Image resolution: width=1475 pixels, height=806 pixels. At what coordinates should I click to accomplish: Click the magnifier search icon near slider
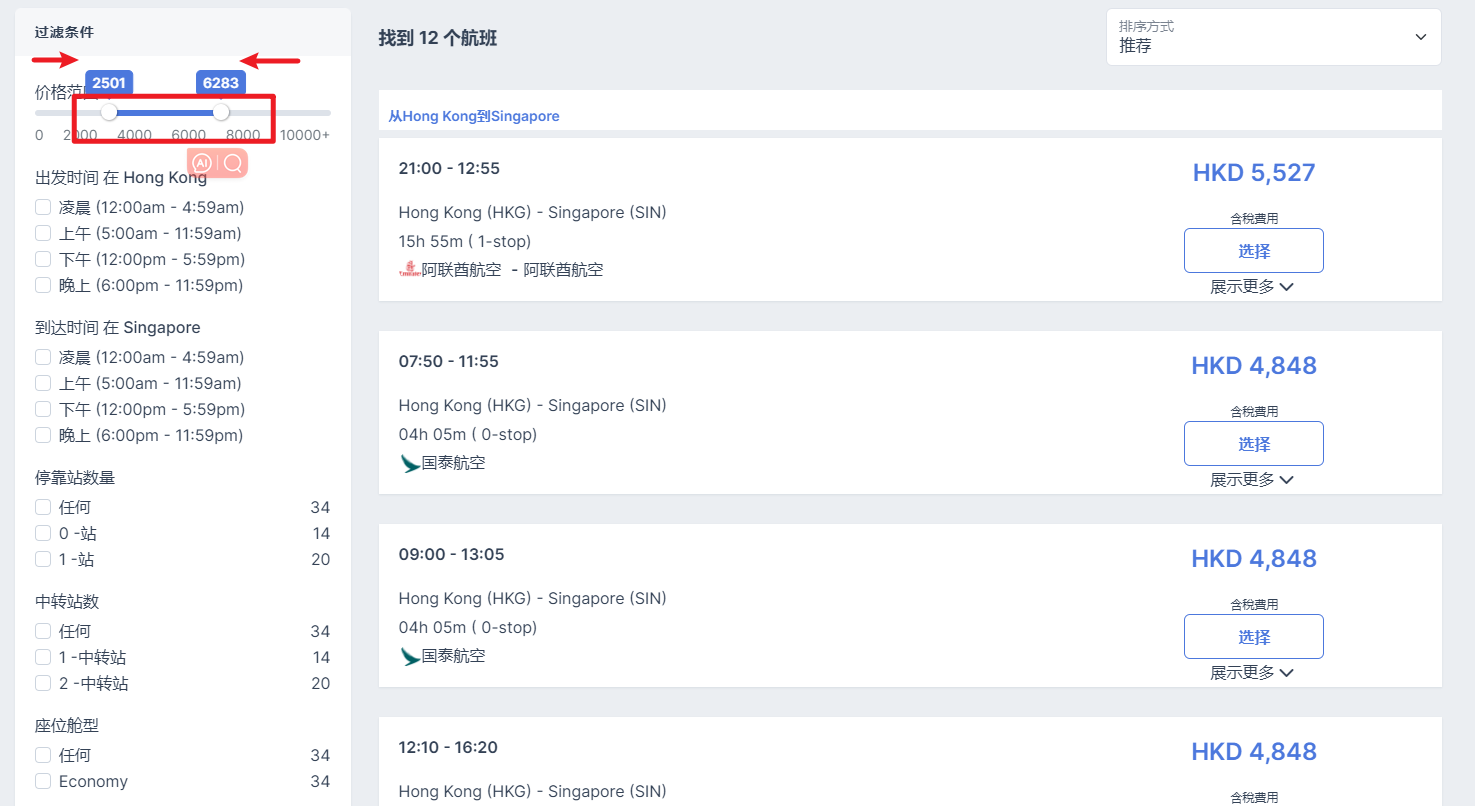pyautogui.click(x=233, y=163)
